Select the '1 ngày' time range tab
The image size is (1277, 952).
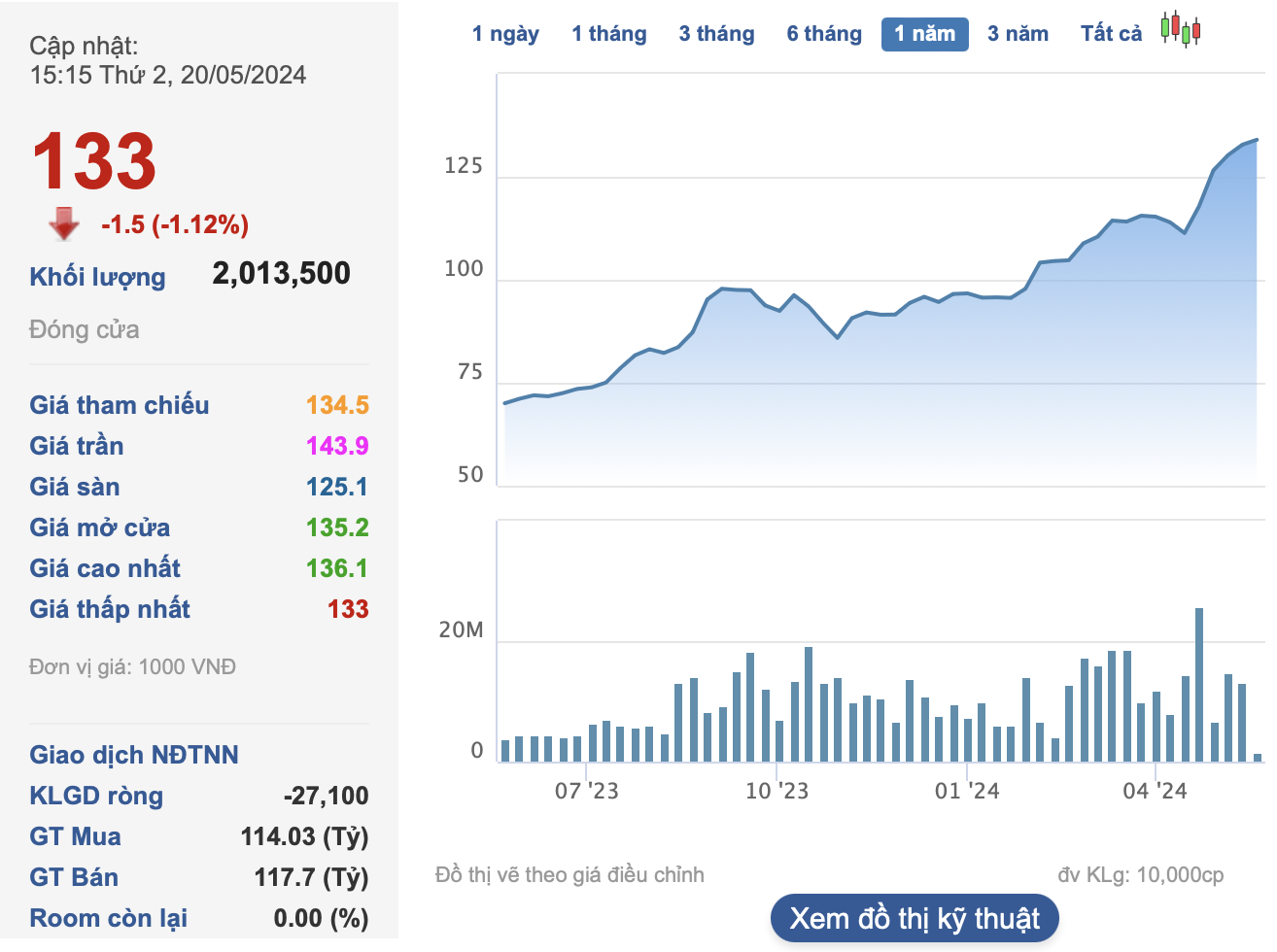tap(505, 34)
